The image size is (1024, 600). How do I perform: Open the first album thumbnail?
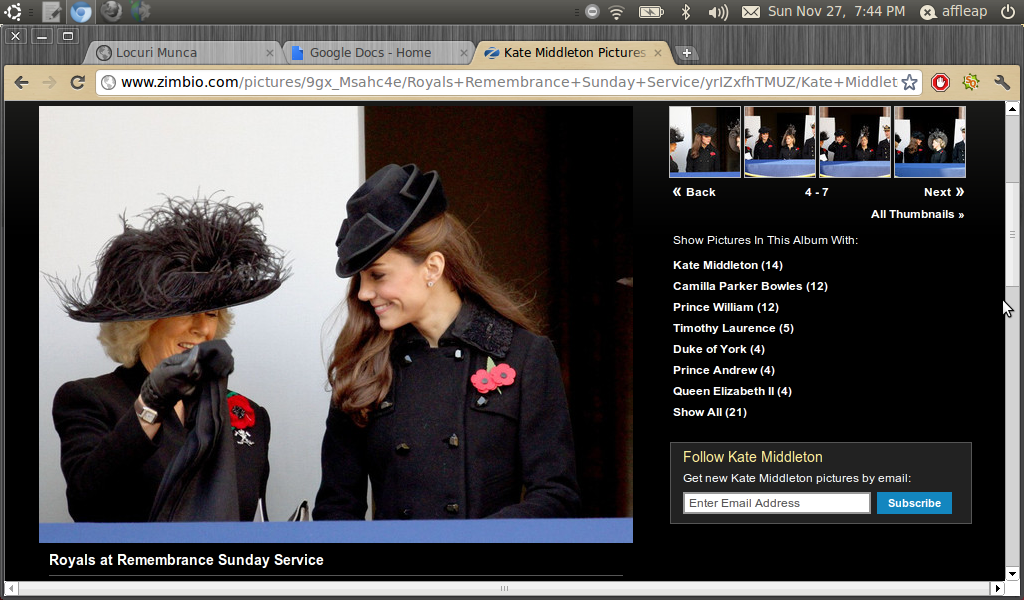point(705,142)
